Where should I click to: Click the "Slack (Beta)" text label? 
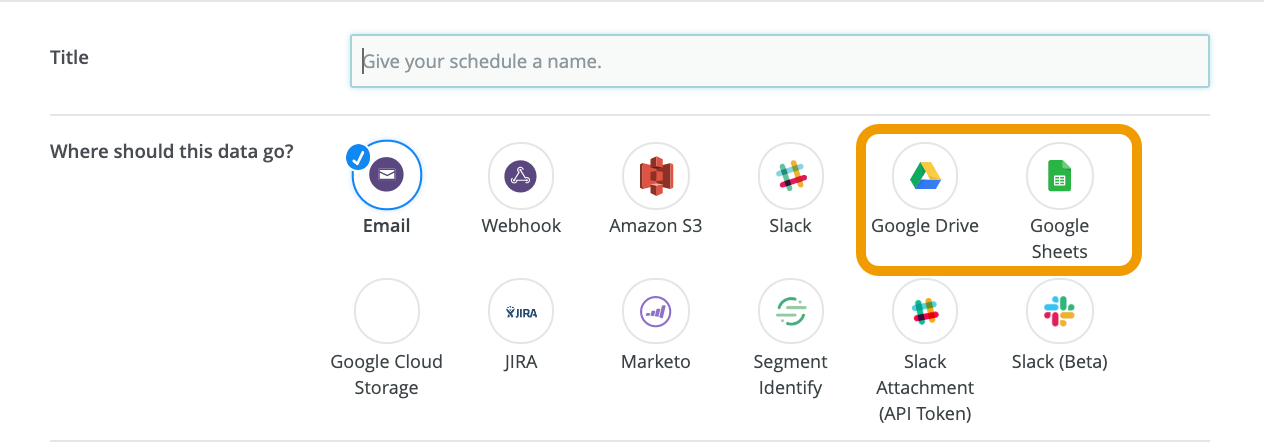1059,362
